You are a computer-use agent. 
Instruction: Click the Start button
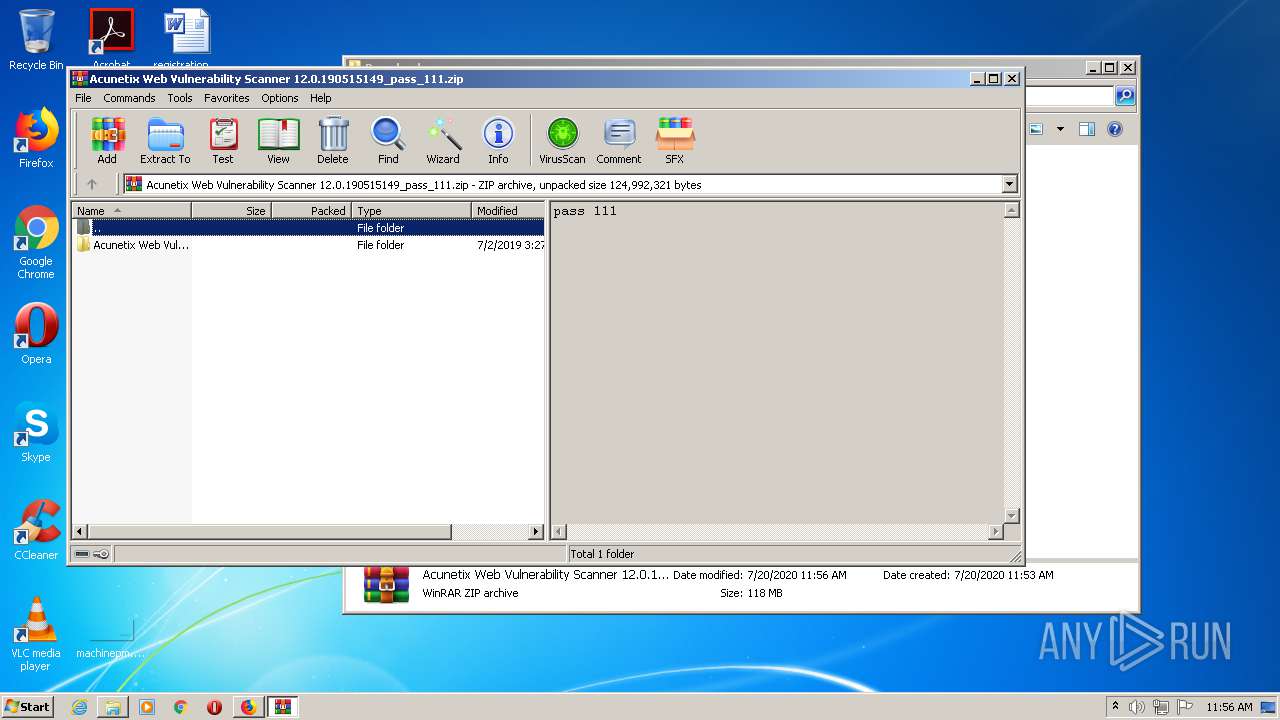(x=27, y=706)
